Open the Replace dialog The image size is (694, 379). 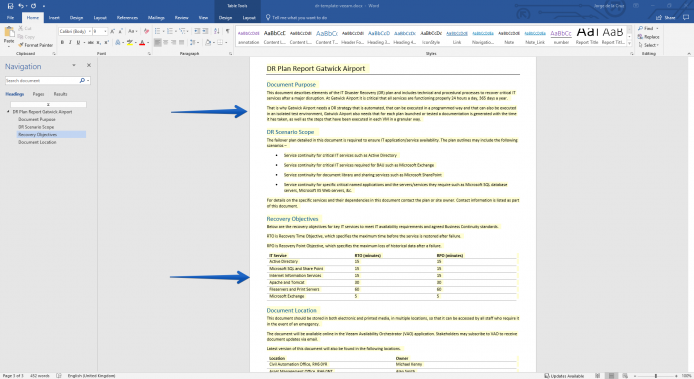point(648,37)
